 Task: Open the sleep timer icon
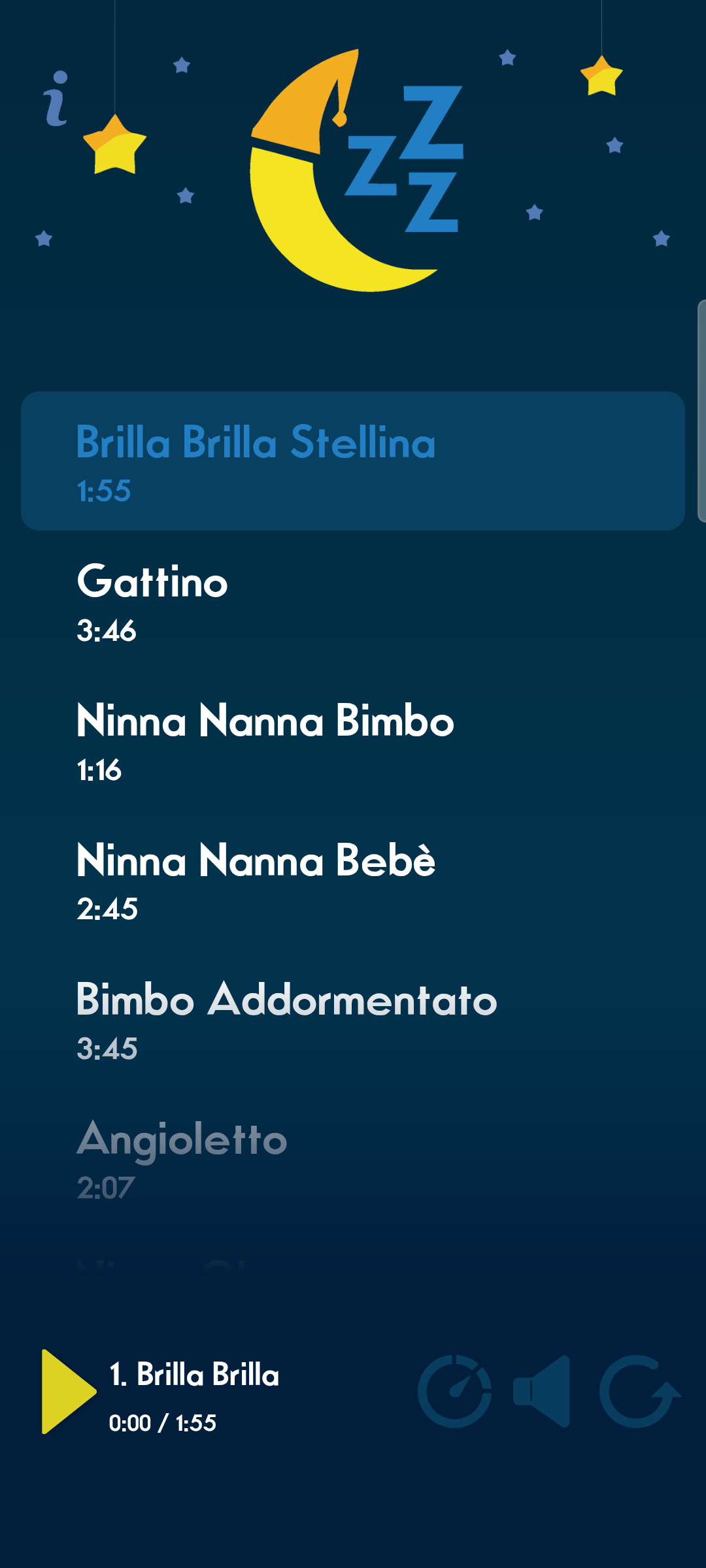[x=455, y=1392]
